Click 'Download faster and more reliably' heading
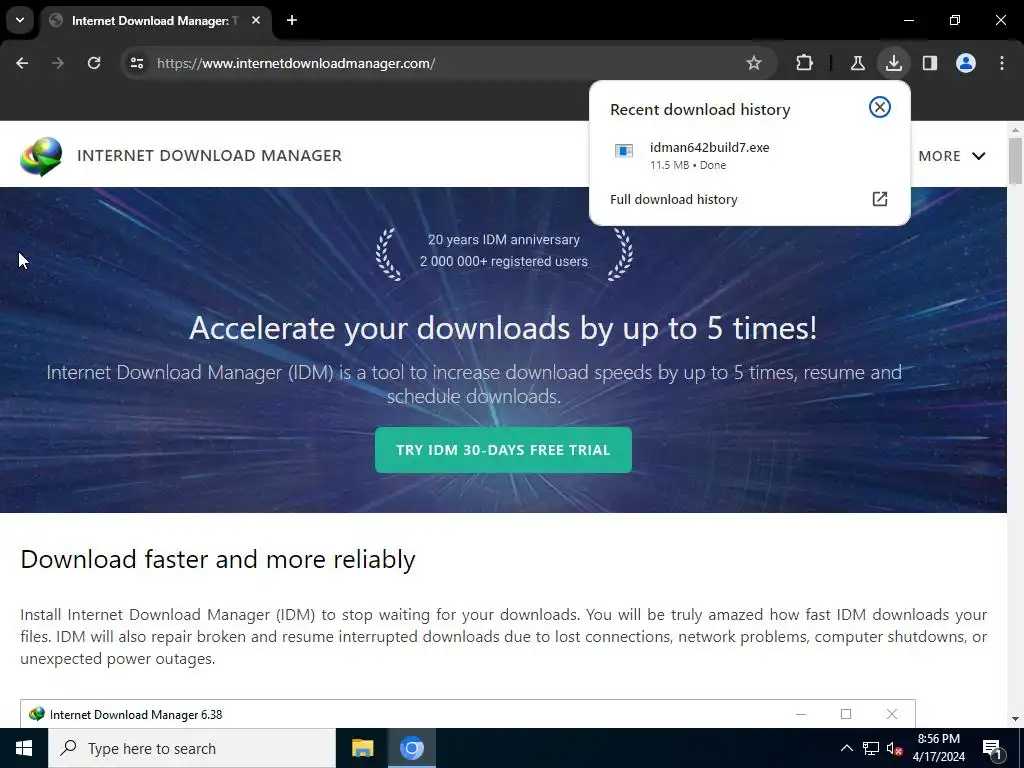Image resolution: width=1024 pixels, height=768 pixels. 217,560
